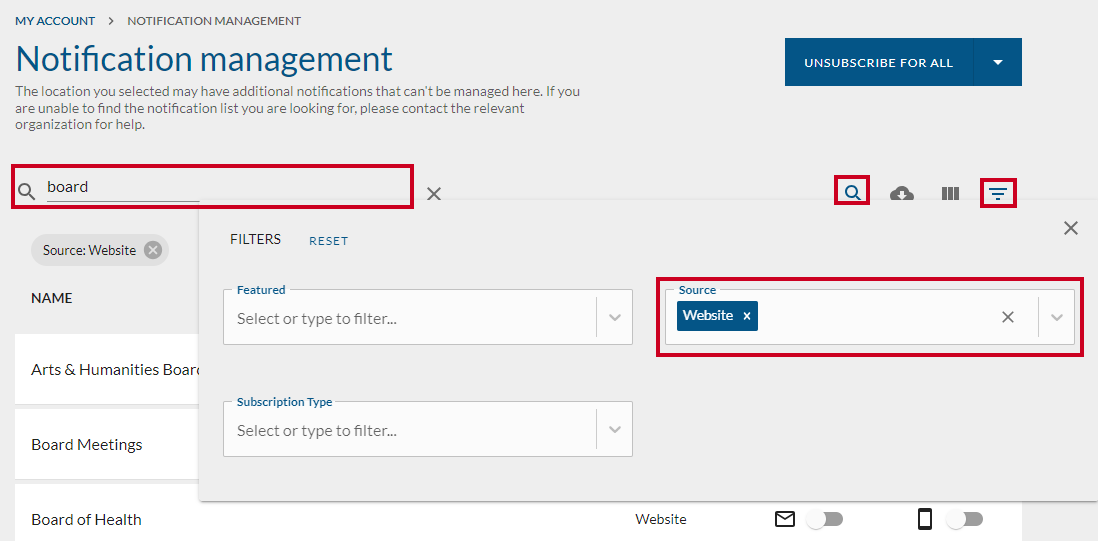Toggle the filter list icon
Image resolution: width=1098 pixels, height=541 pixels.
(x=998, y=193)
